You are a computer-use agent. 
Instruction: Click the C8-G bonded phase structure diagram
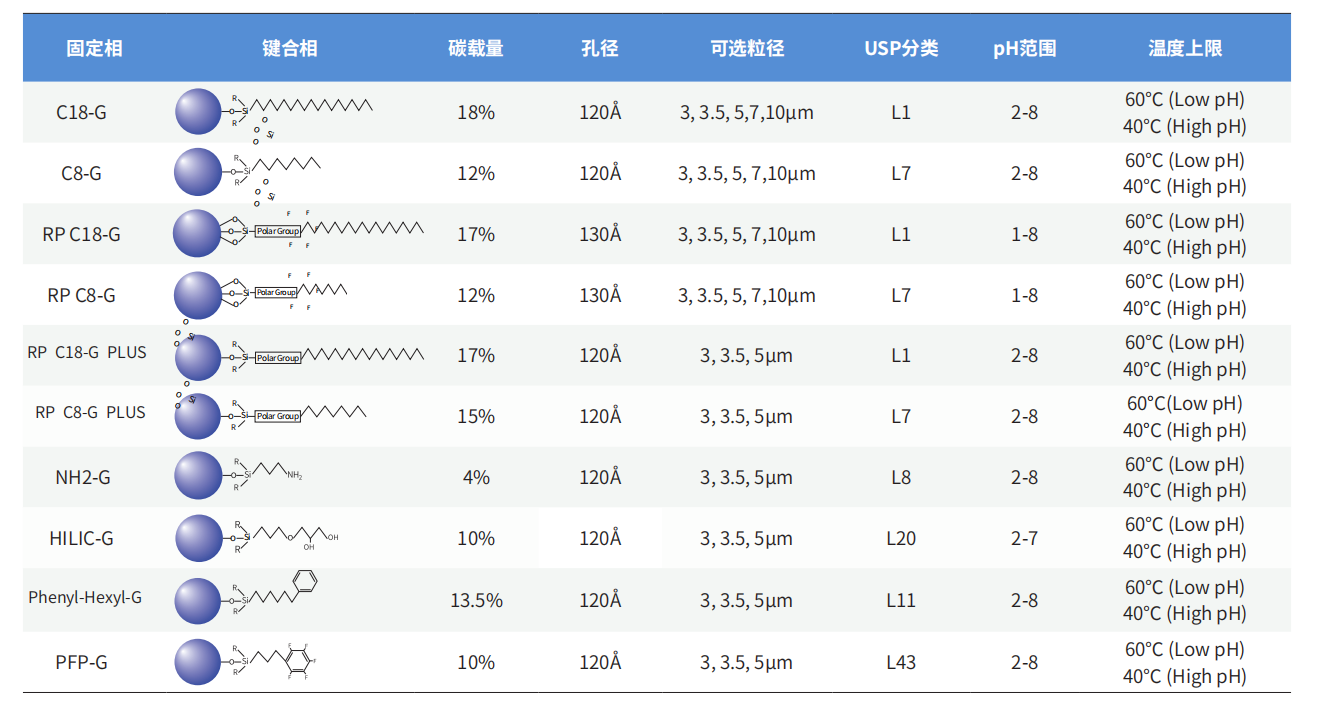pos(248,172)
